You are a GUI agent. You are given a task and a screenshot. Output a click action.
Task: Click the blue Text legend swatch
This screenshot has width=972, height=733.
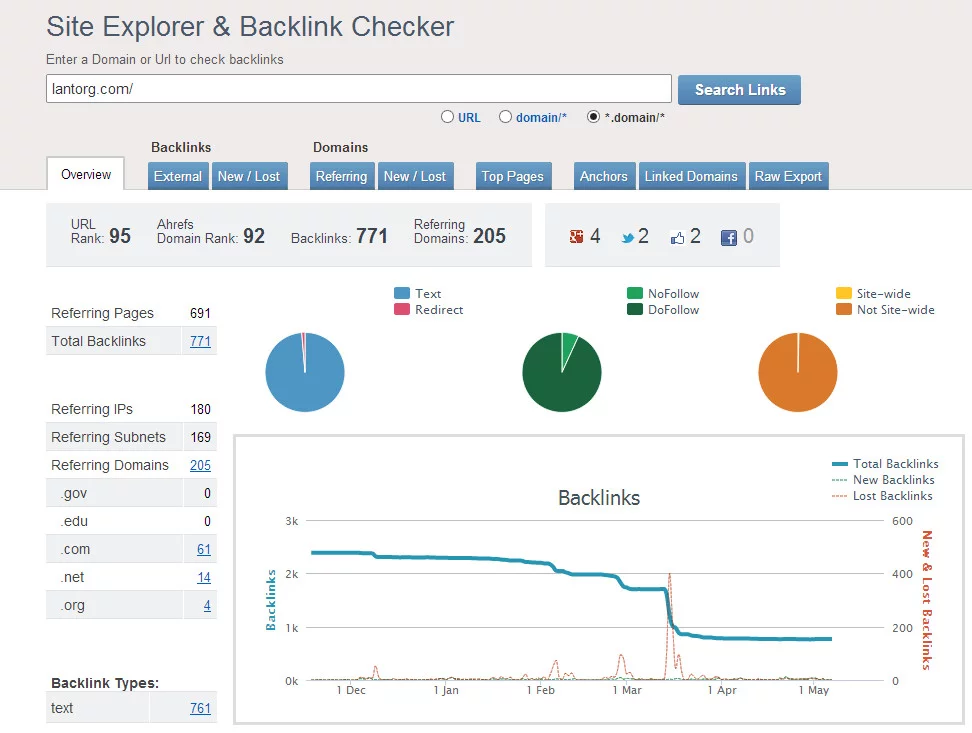(x=402, y=294)
